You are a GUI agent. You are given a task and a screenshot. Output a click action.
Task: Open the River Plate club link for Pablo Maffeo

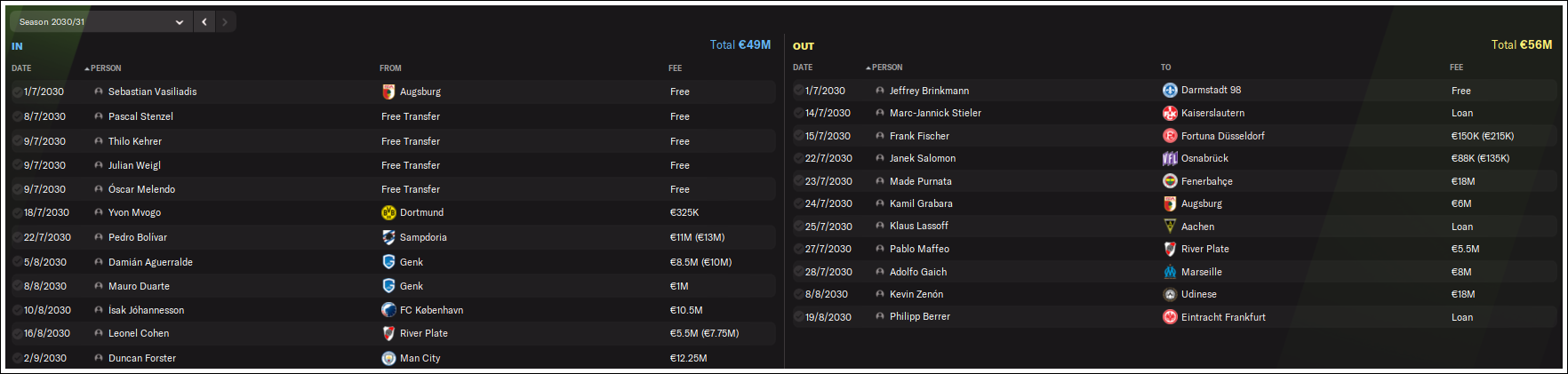[1205, 249]
